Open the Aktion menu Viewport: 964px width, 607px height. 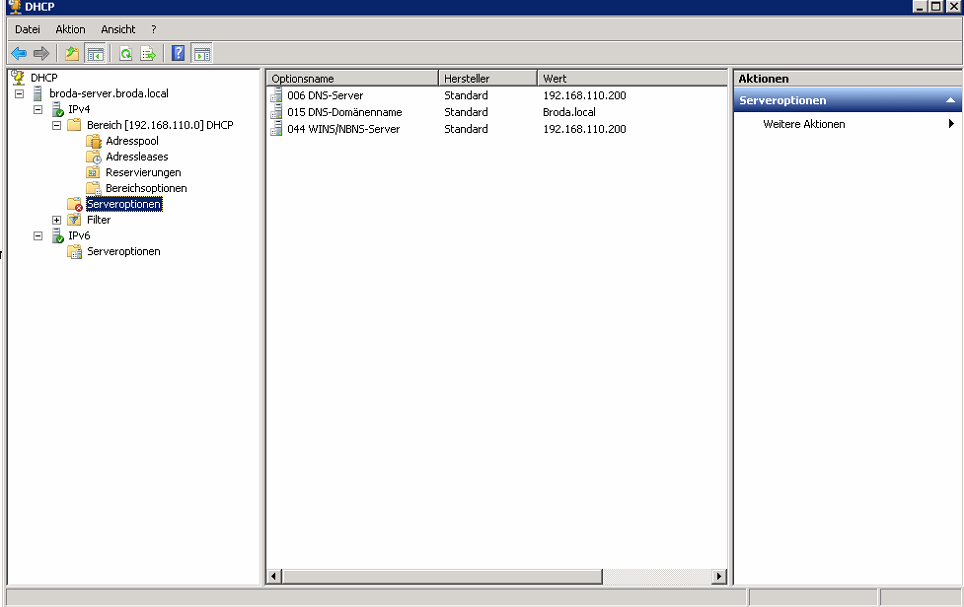click(x=70, y=29)
